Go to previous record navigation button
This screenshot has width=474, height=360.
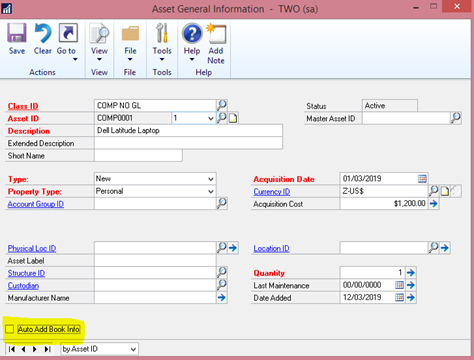(x=23, y=349)
